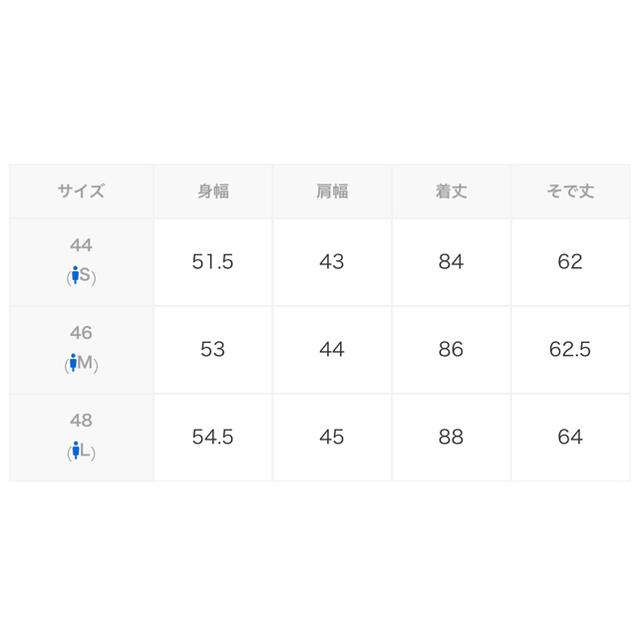Click the 53 body width value
The height and width of the screenshot is (640, 640).
tap(213, 349)
